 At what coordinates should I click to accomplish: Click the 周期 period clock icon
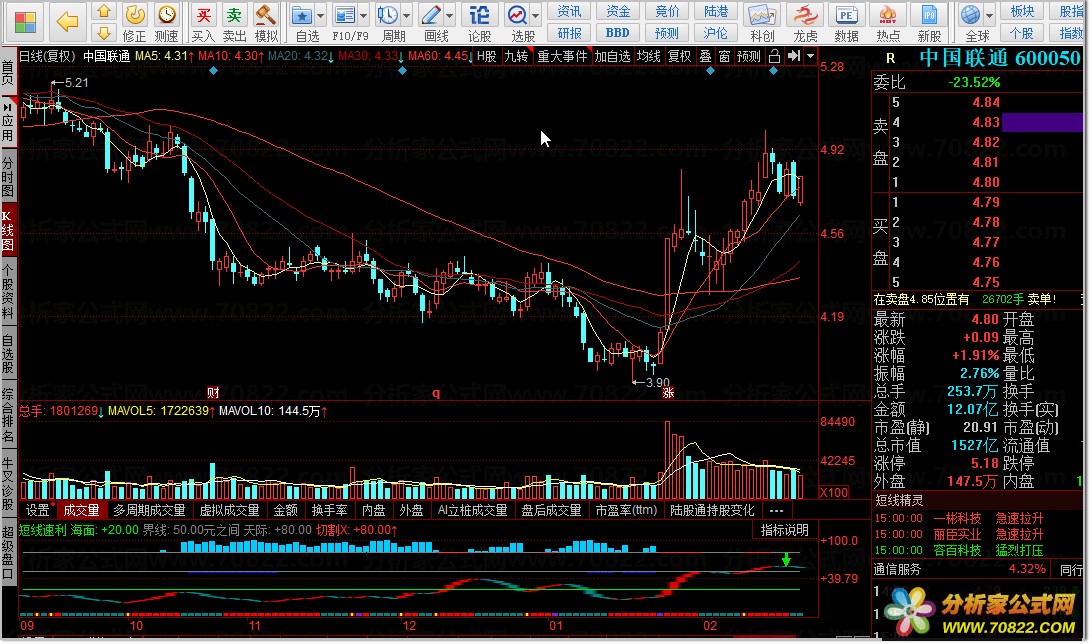click(x=388, y=15)
